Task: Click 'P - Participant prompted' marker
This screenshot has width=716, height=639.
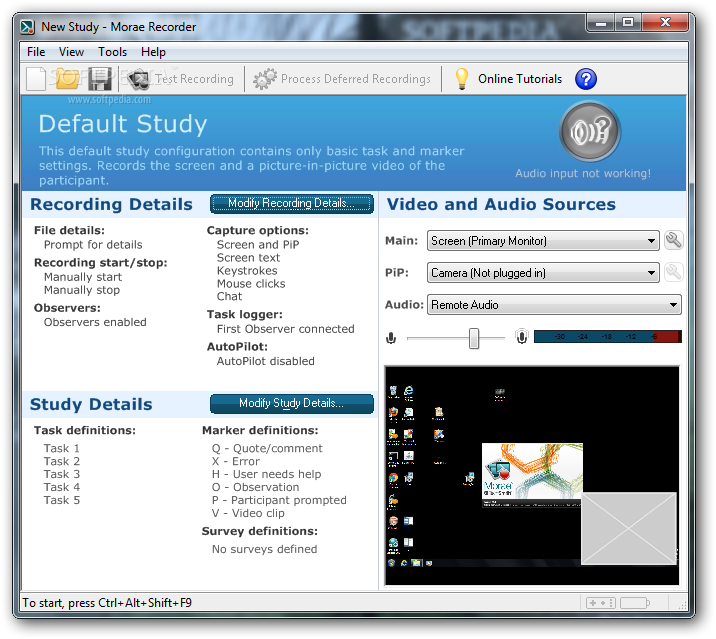Action: tap(279, 500)
